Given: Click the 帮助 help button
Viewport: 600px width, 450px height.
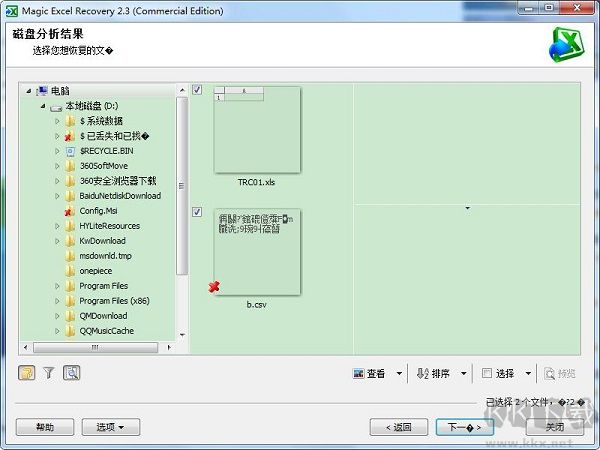Looking at the screenshot, I should coord(45,427).
